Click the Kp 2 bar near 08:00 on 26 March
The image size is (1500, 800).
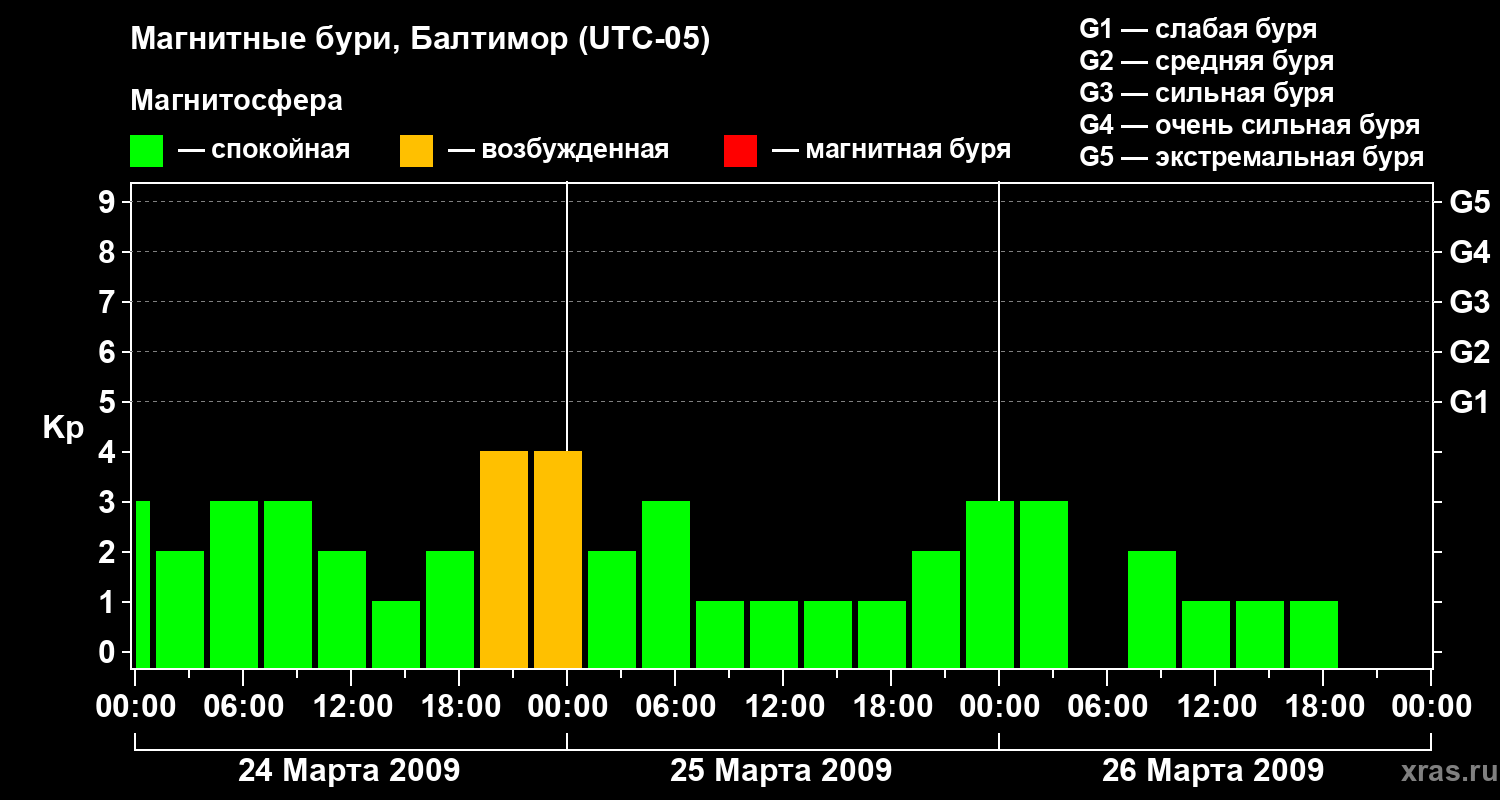pos(1152,609)
